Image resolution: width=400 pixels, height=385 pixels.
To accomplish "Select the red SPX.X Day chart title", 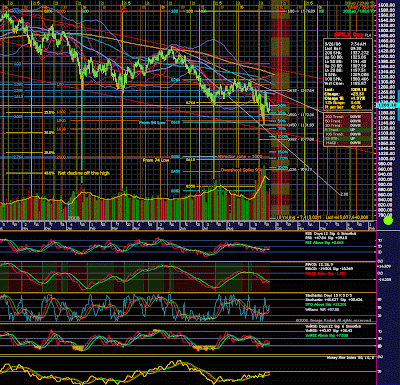I will pos(349,35).
